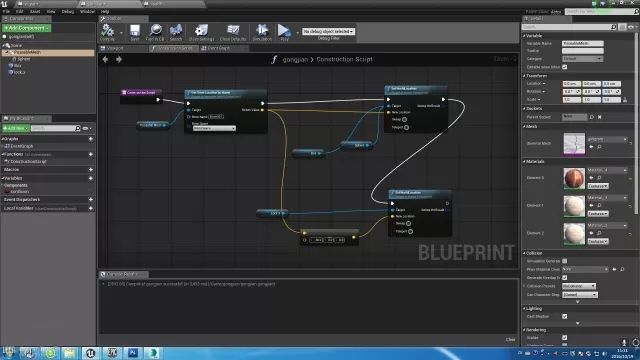Click the Variable Name input field
This screenshot has height=360, width=640.
[582, 43]
